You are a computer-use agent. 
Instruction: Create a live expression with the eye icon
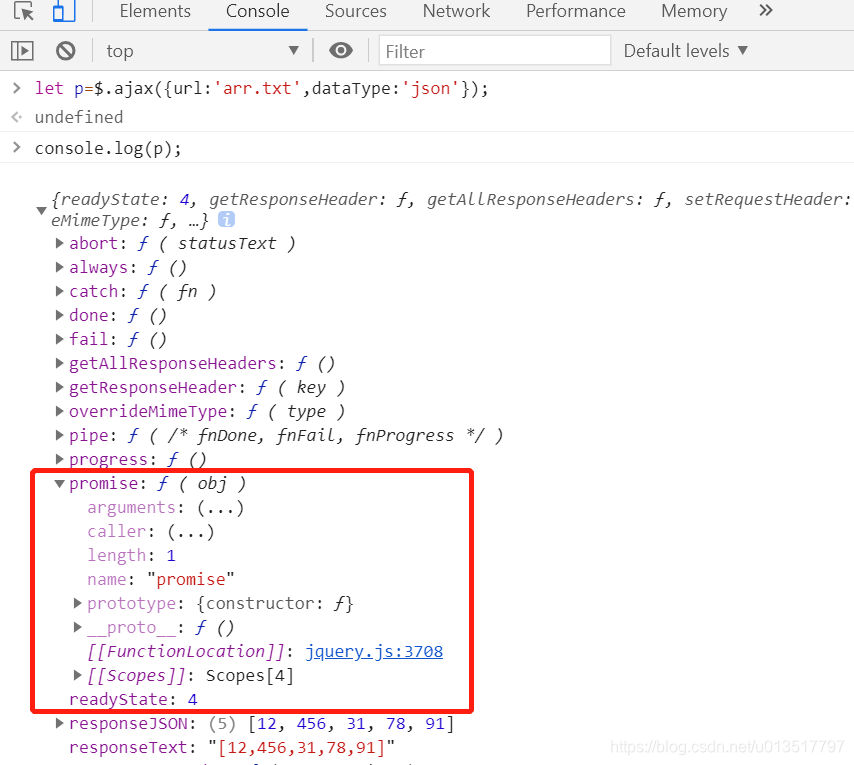point(340,50)
